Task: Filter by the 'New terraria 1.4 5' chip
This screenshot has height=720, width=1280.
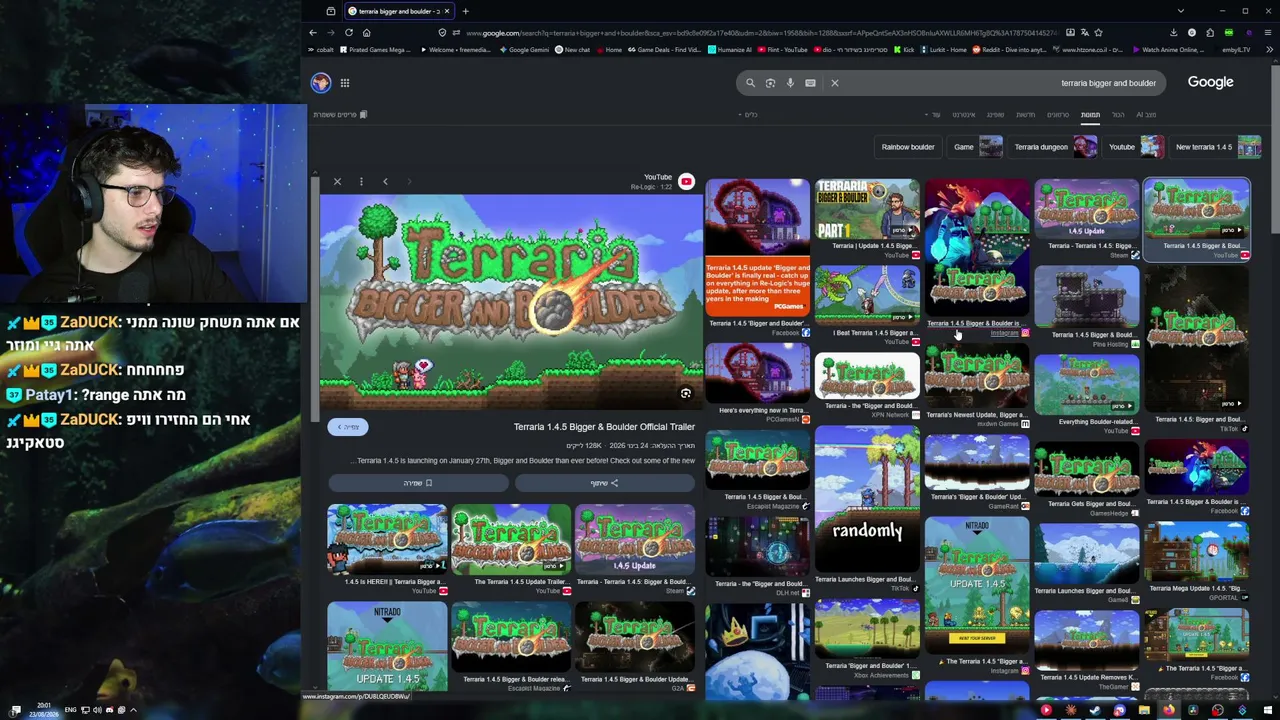Action: pyautogui.click(x=1217, y=147)
